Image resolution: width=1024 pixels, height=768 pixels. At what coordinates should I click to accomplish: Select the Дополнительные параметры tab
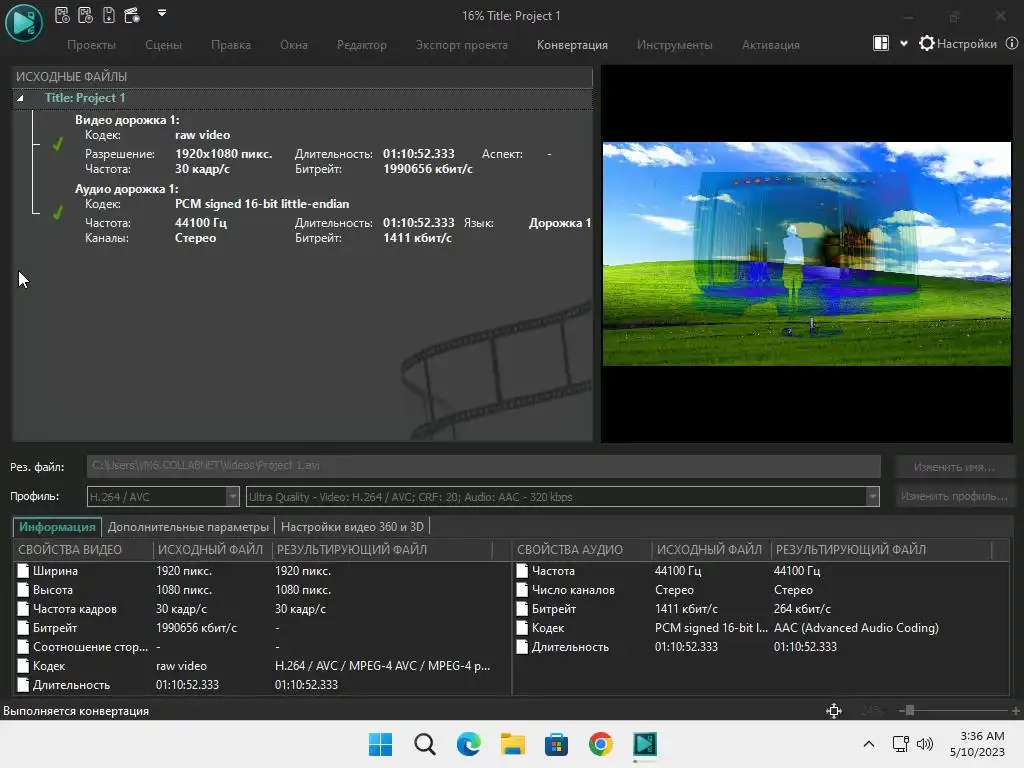[188, 526]
